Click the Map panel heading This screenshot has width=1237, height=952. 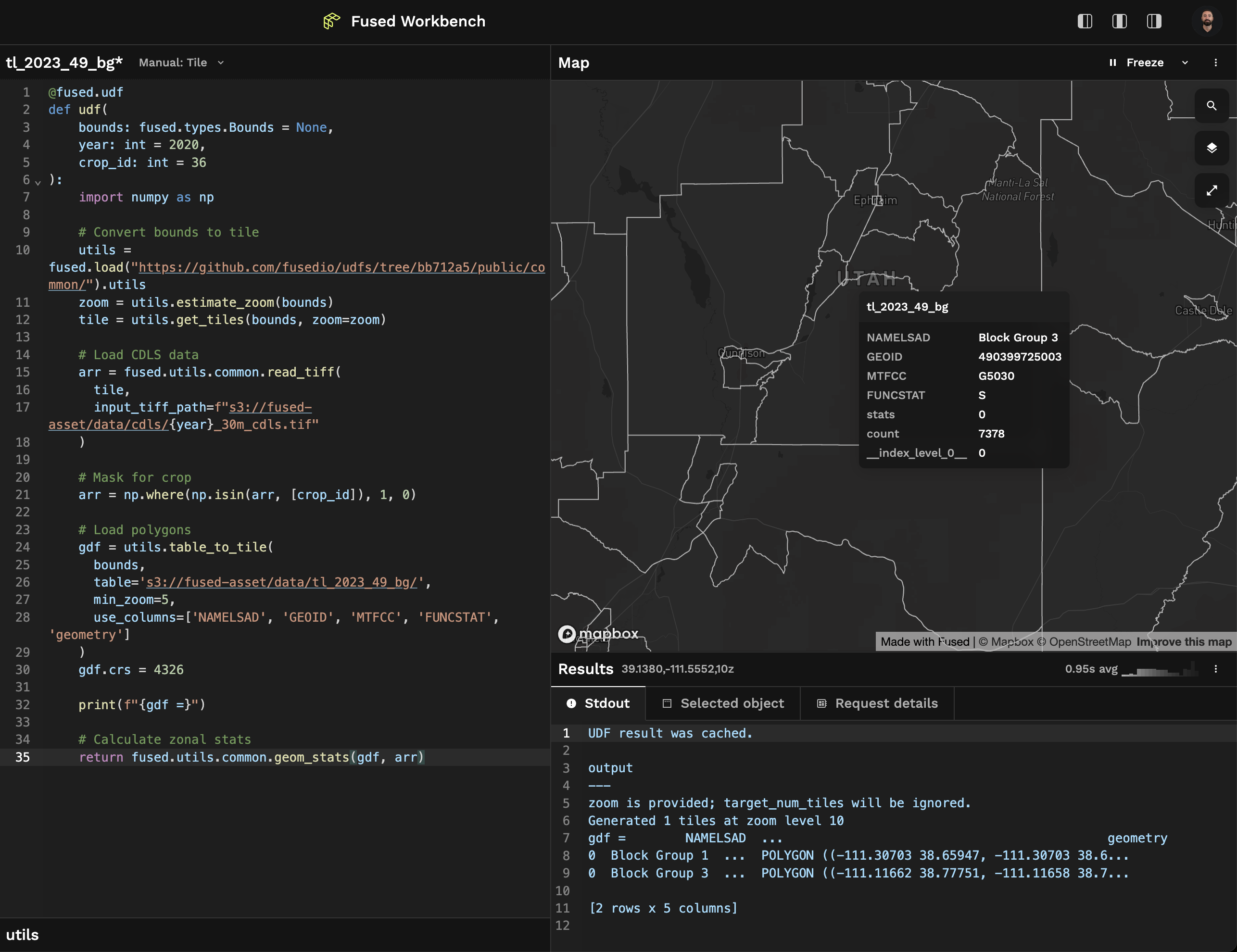(573, 63)
